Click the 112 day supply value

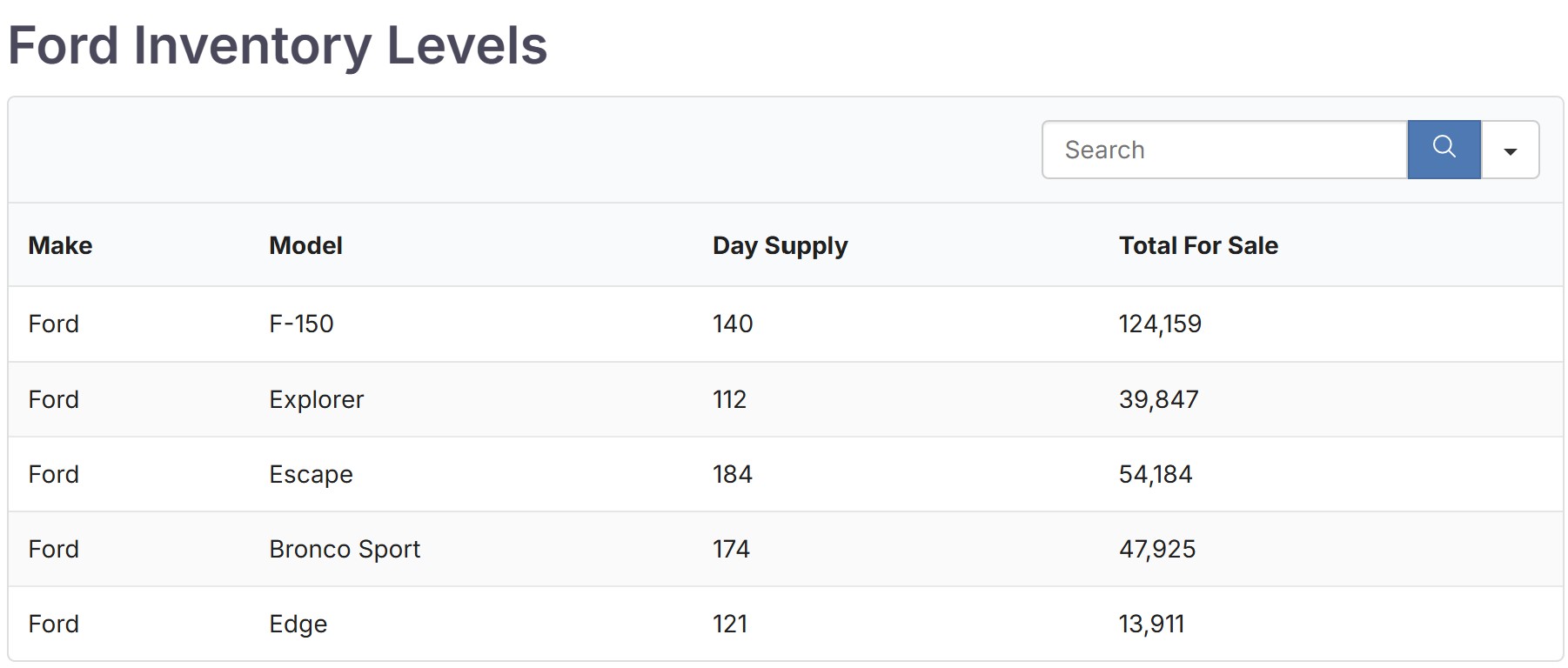[729, 400]
